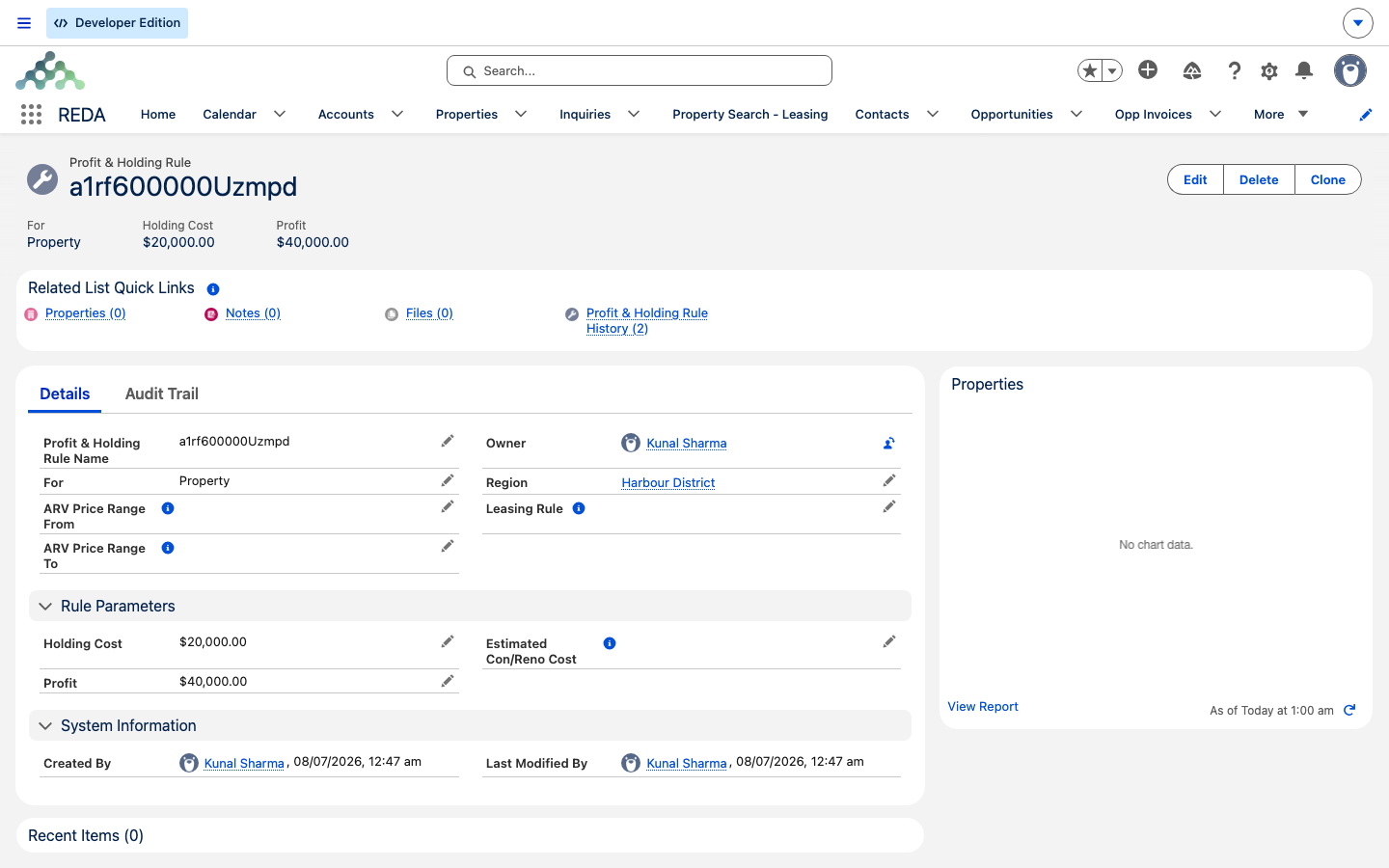Open the Trailhead guidance icon
Viewport: 1389px width, 868px height.
[x=1192, y=70]
